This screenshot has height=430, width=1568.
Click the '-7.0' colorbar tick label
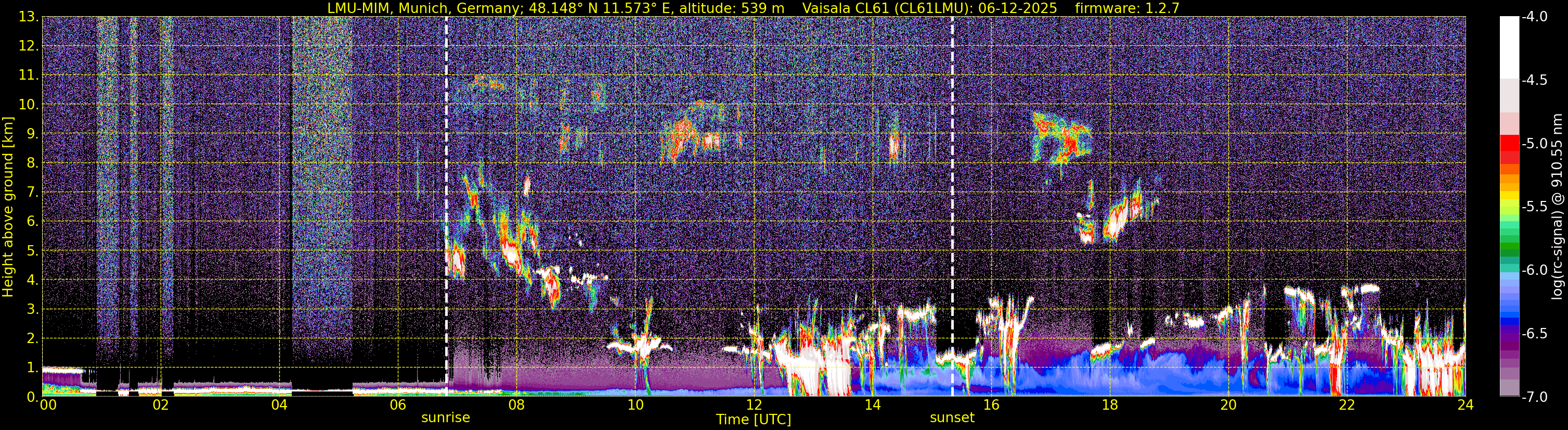pos(1534,397)
